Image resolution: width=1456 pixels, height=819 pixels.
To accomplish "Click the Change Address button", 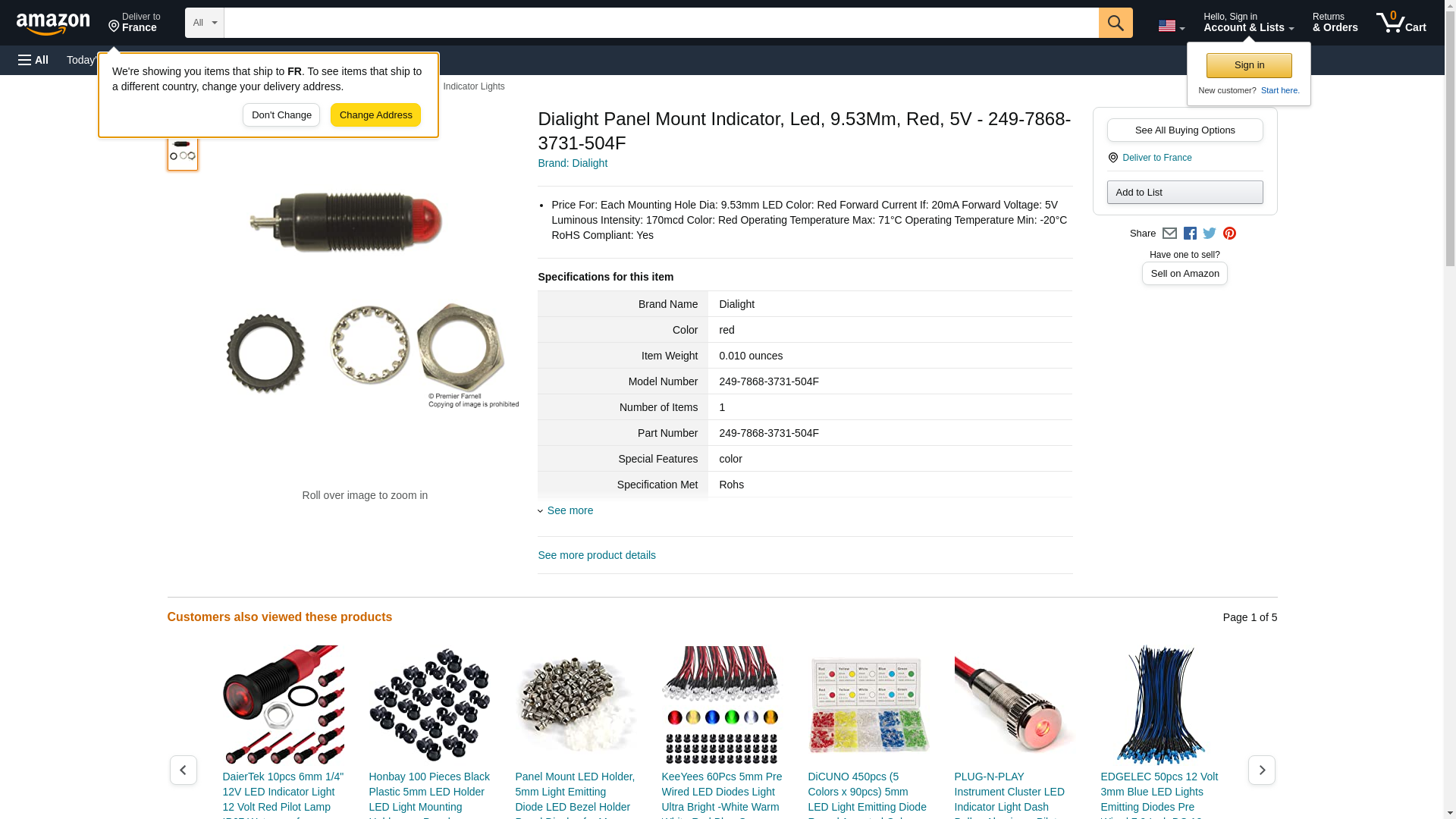I will (375, 115).
